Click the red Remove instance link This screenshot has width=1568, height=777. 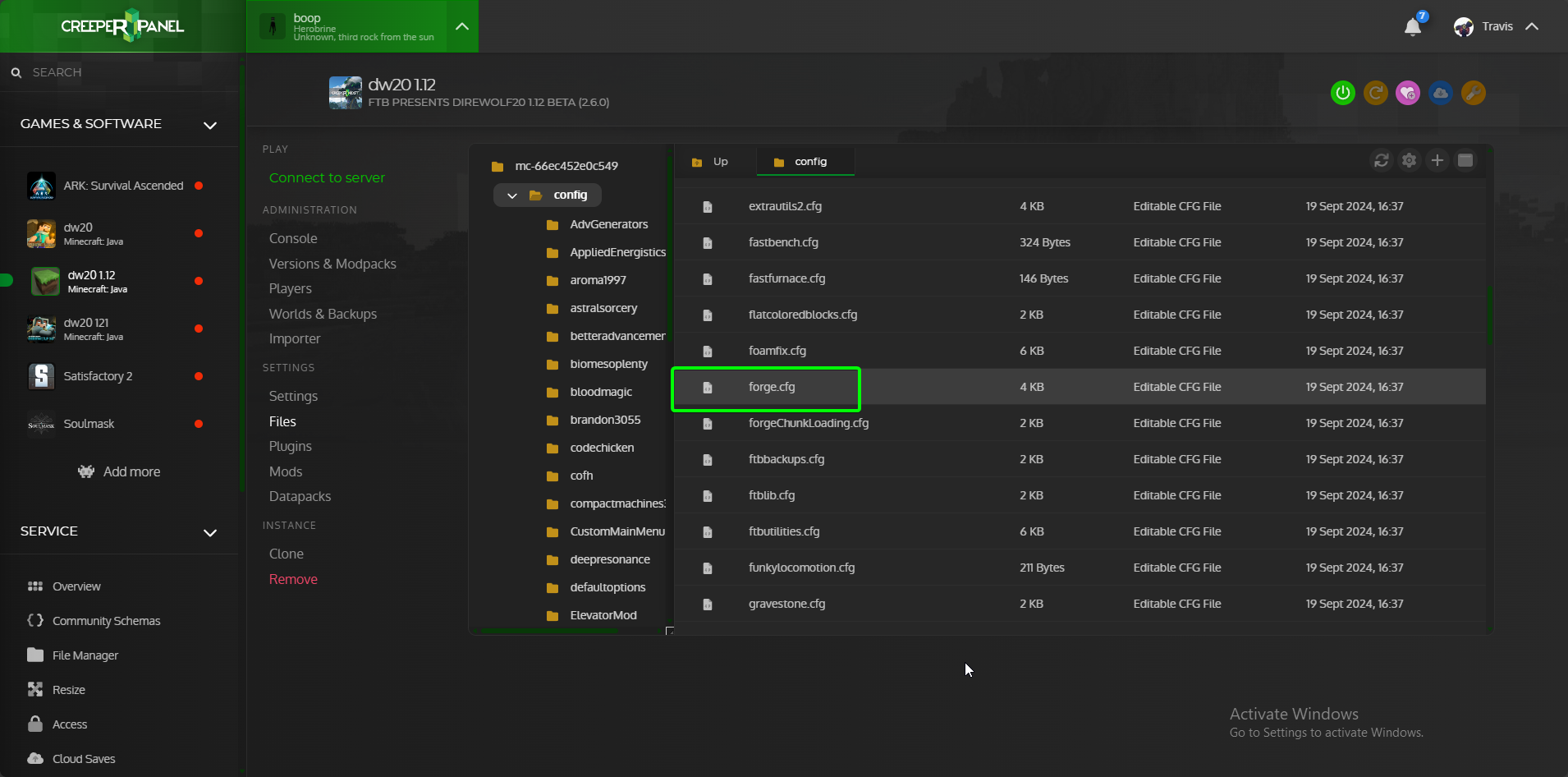[293, 579]
